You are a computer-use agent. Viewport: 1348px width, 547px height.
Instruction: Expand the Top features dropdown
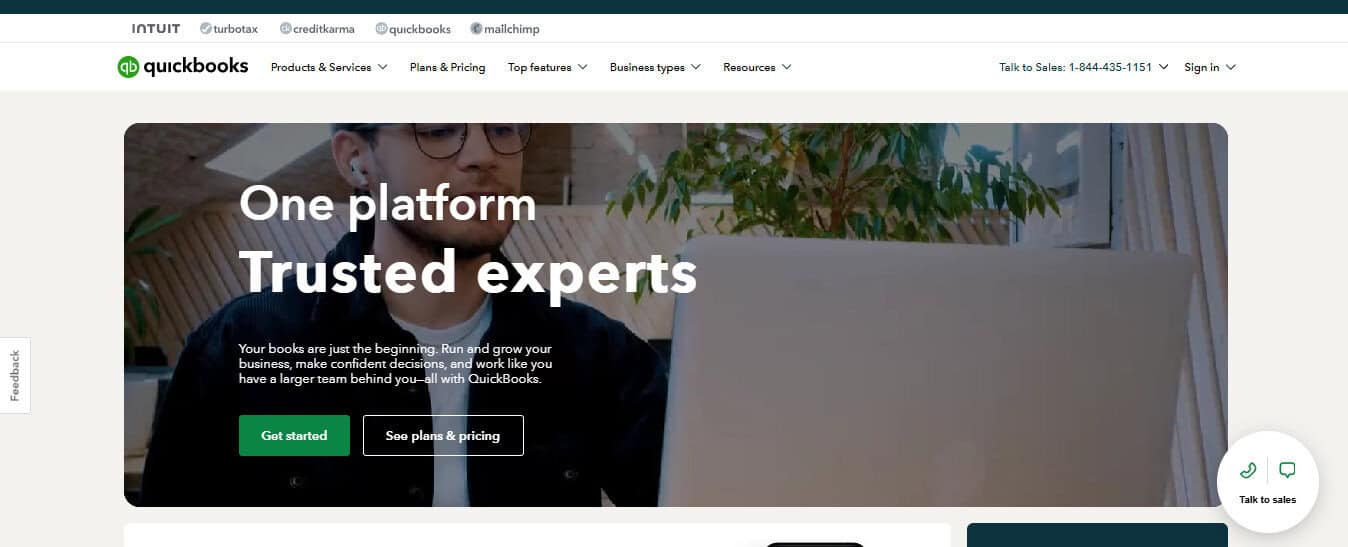click(x=547, y=67)
